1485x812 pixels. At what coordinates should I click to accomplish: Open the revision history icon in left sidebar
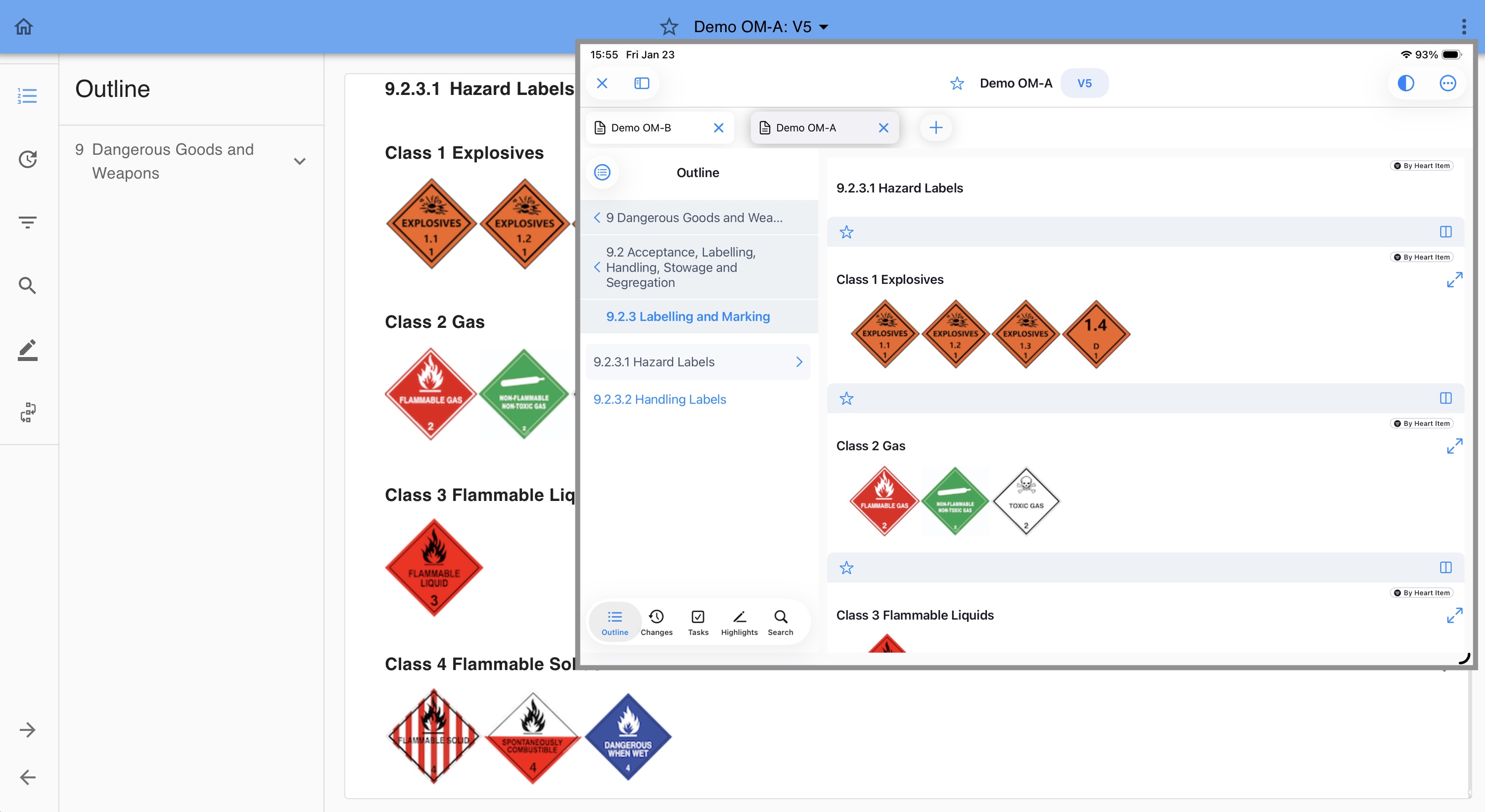coord(27,159)
